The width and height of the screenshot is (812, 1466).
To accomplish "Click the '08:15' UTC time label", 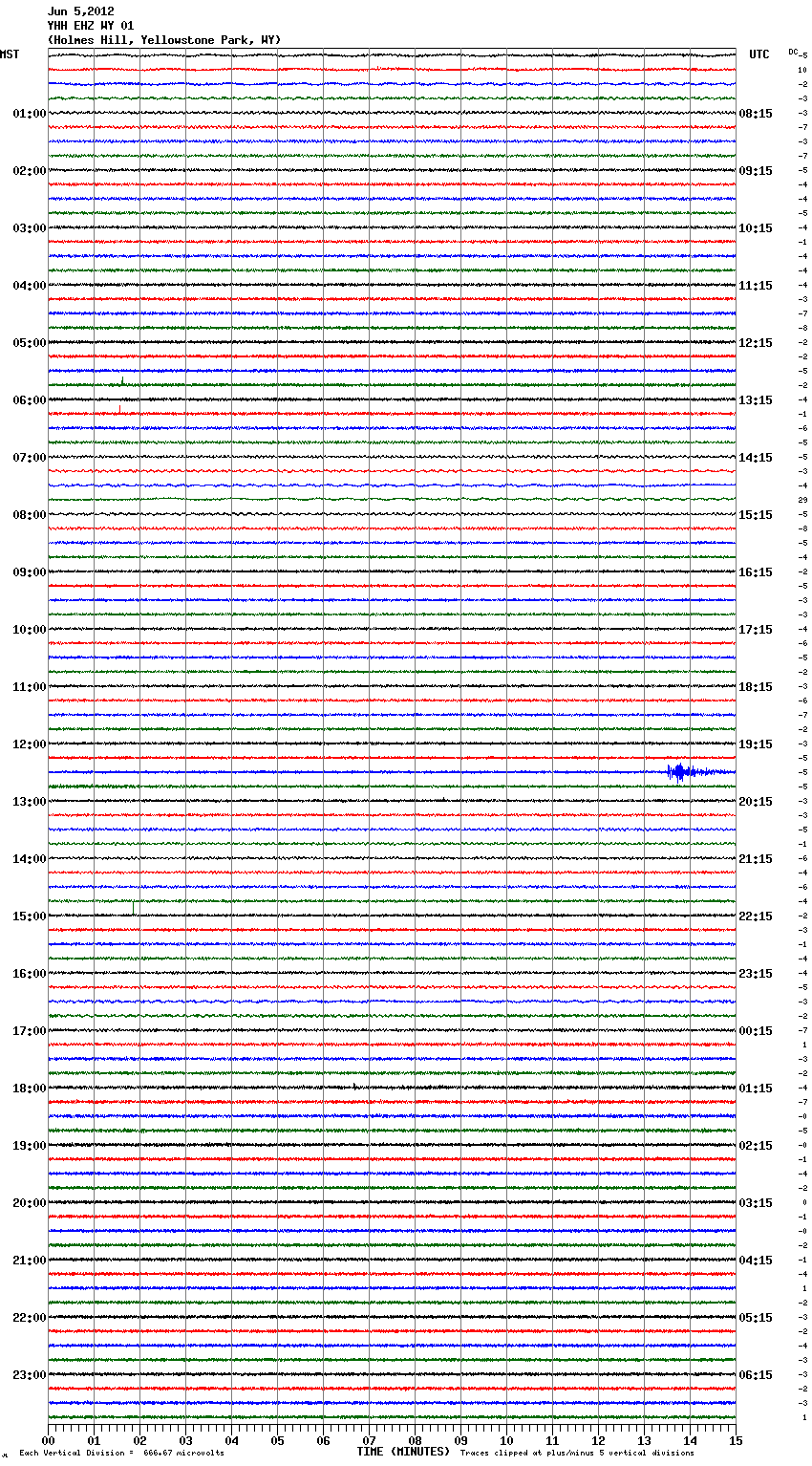I will (x=756, y=113).
